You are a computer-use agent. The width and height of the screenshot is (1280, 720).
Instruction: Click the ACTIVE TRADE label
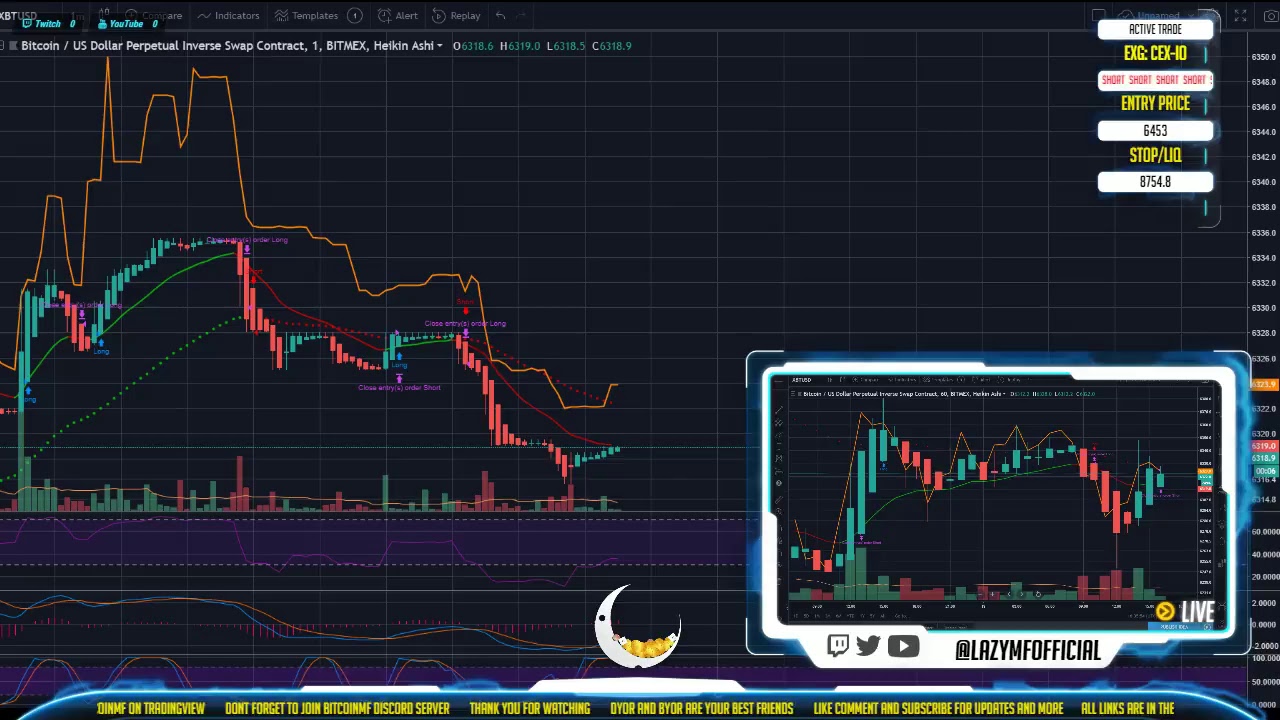(1155, 29)
